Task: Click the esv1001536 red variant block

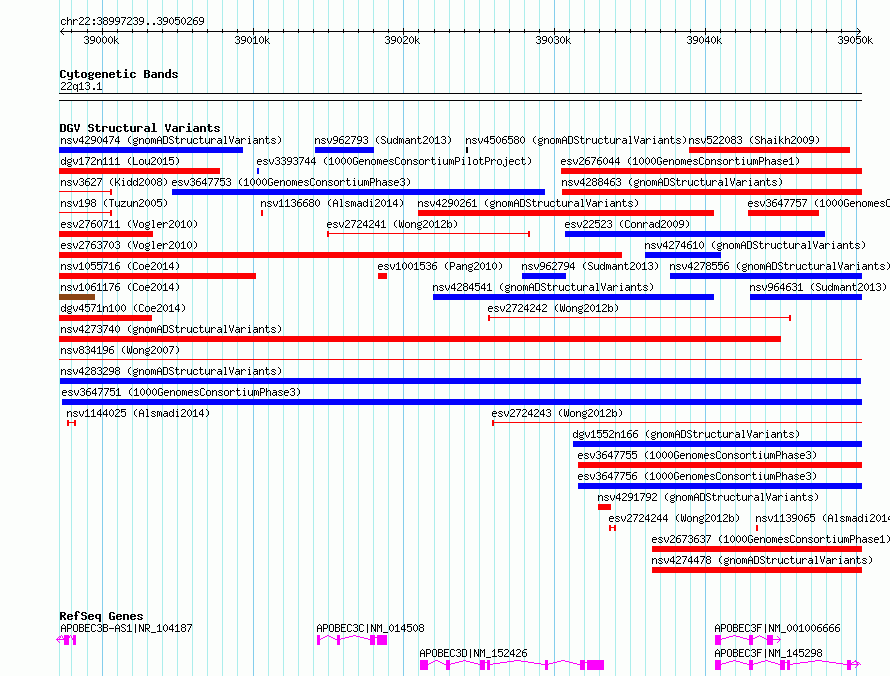Action: tap(383, 276)
